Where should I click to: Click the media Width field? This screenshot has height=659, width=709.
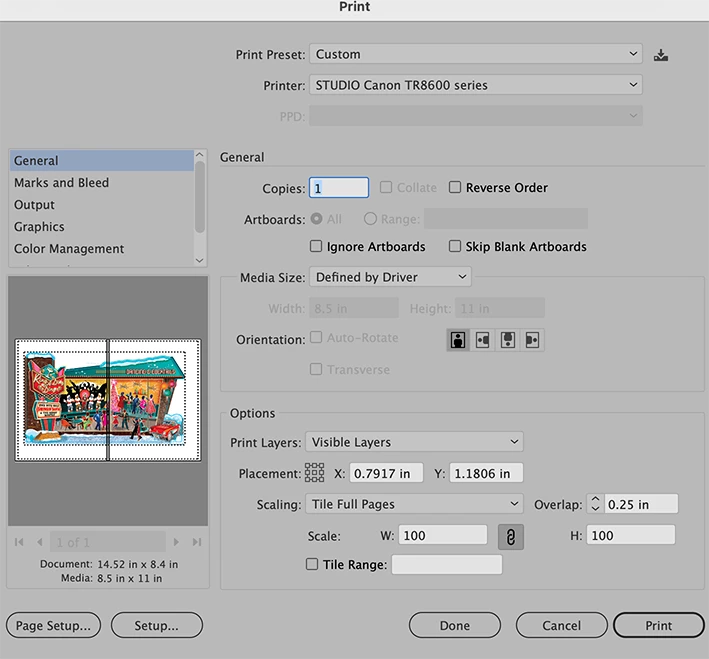[x=354, y=308]
